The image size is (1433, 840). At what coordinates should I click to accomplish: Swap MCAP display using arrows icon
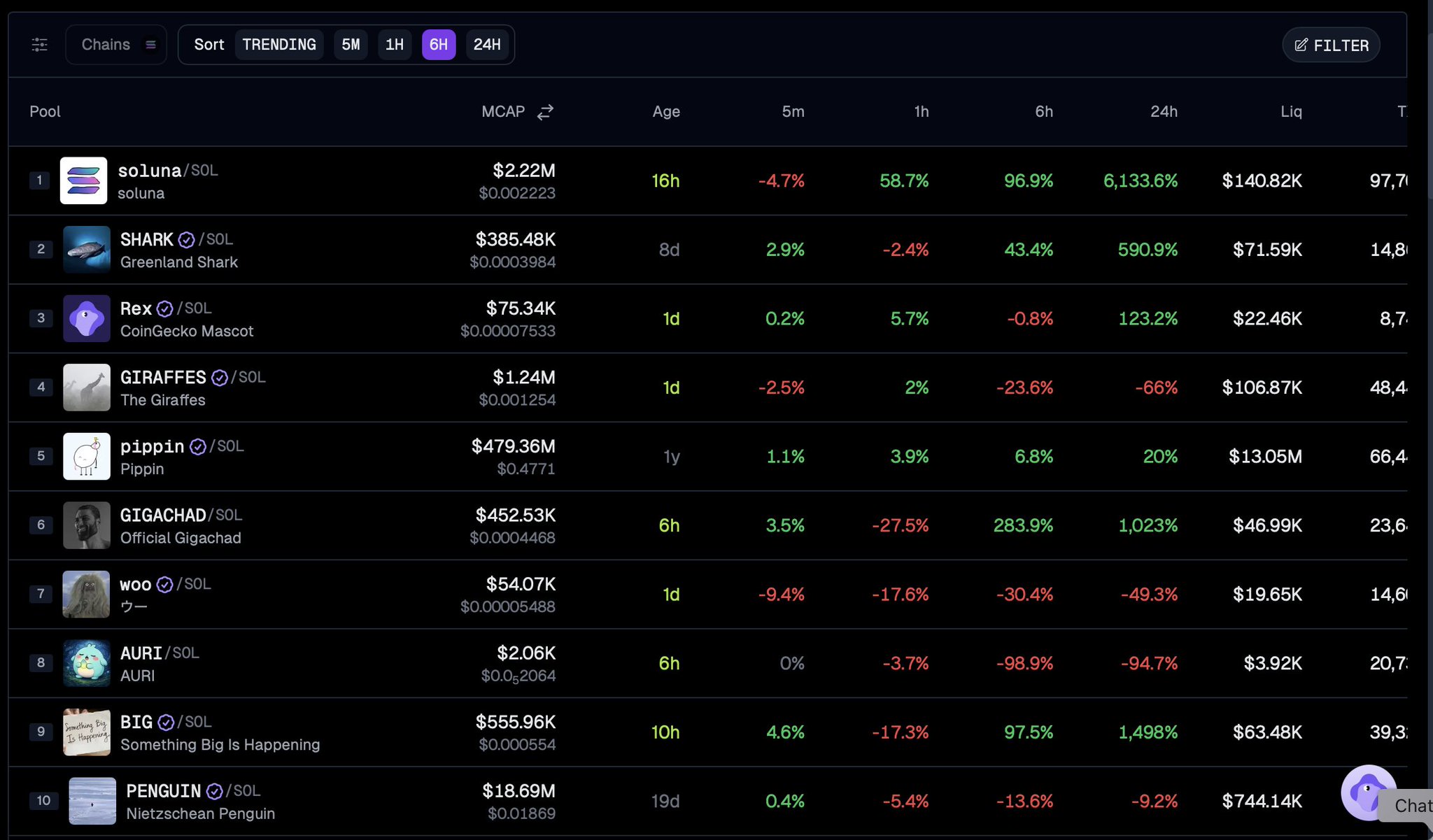tap(545, 112)
